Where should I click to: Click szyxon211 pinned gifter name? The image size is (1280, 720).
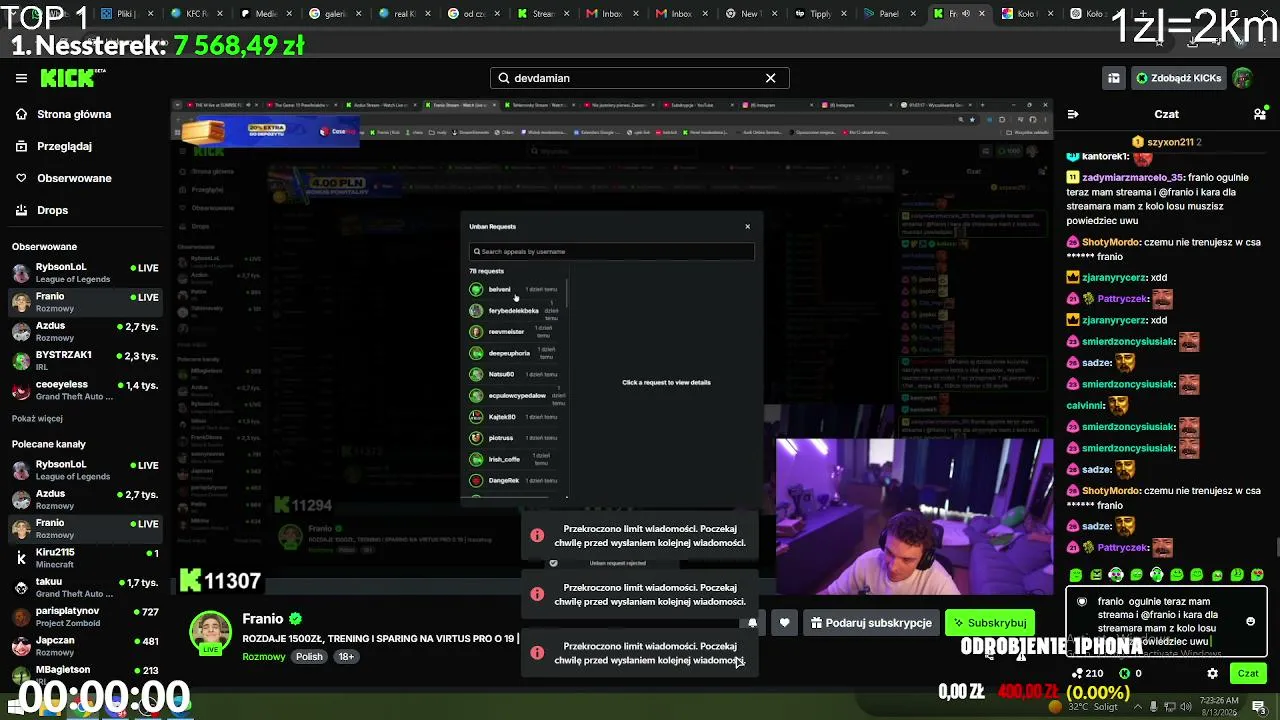1170,142
